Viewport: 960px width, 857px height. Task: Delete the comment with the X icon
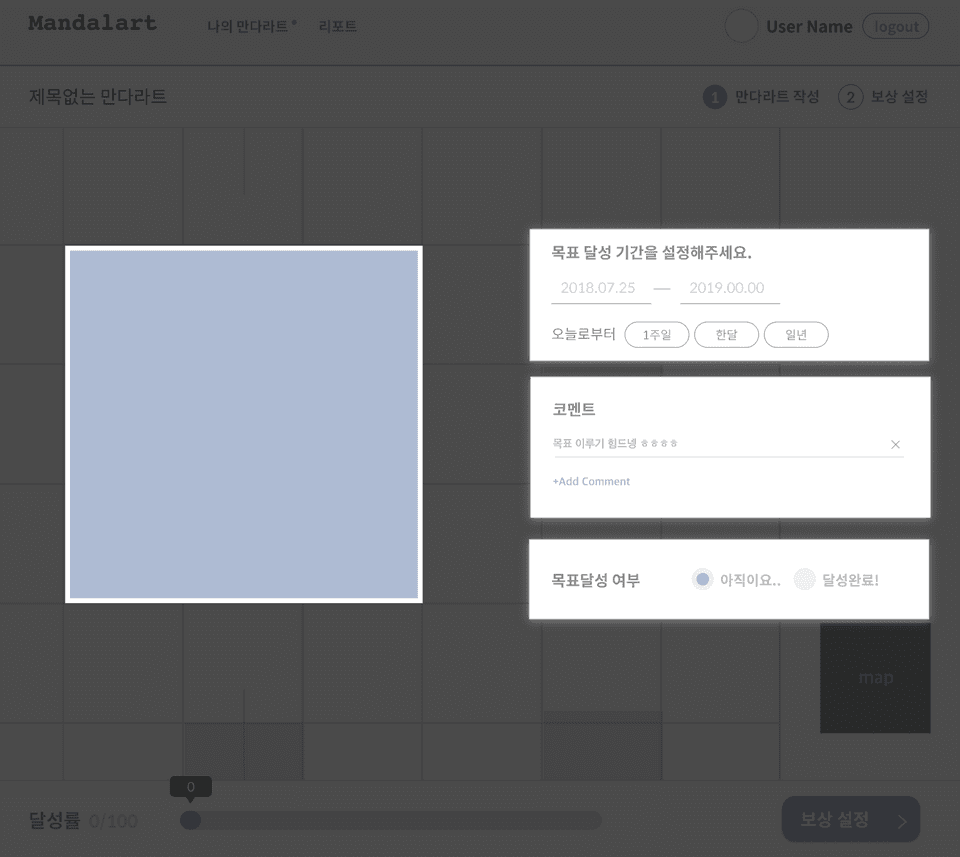click(895, 445)
